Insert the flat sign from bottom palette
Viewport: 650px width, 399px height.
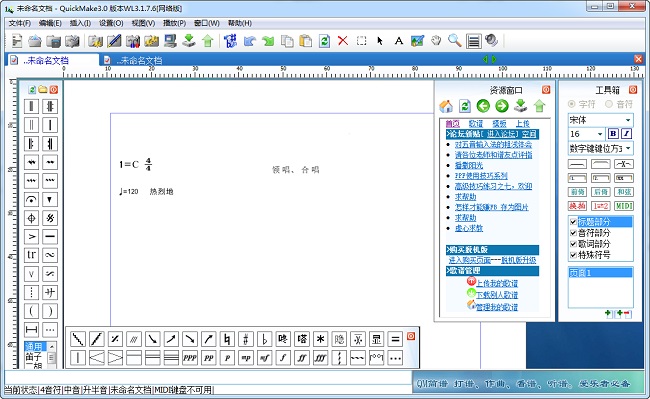(264, 339)
